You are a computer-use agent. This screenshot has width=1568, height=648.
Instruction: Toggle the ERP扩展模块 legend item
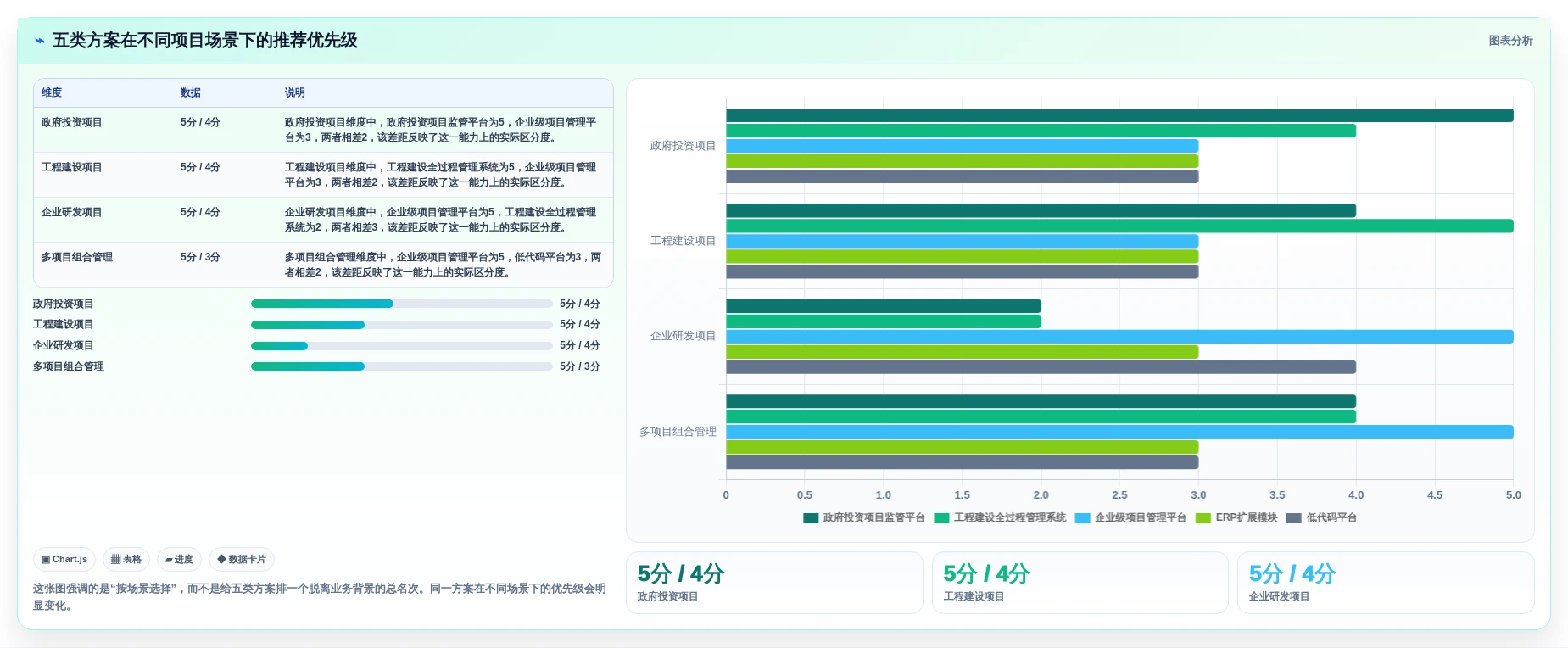(x=1236, y=517)
